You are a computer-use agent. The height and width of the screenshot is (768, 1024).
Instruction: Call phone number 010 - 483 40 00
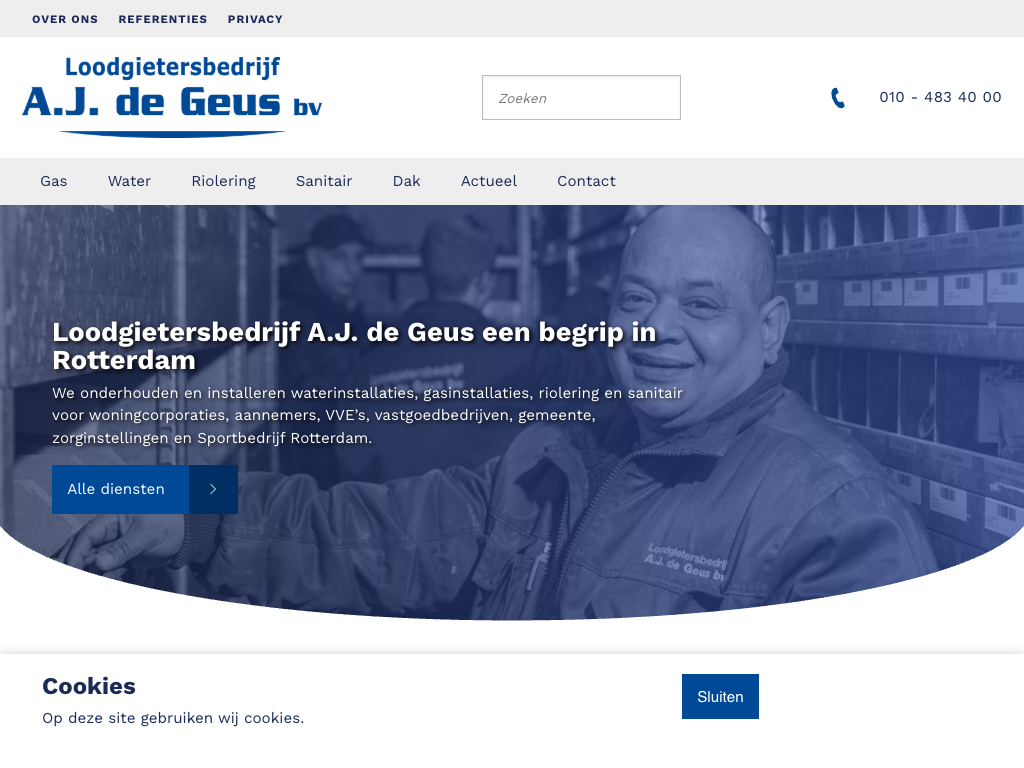click(940, 97)
